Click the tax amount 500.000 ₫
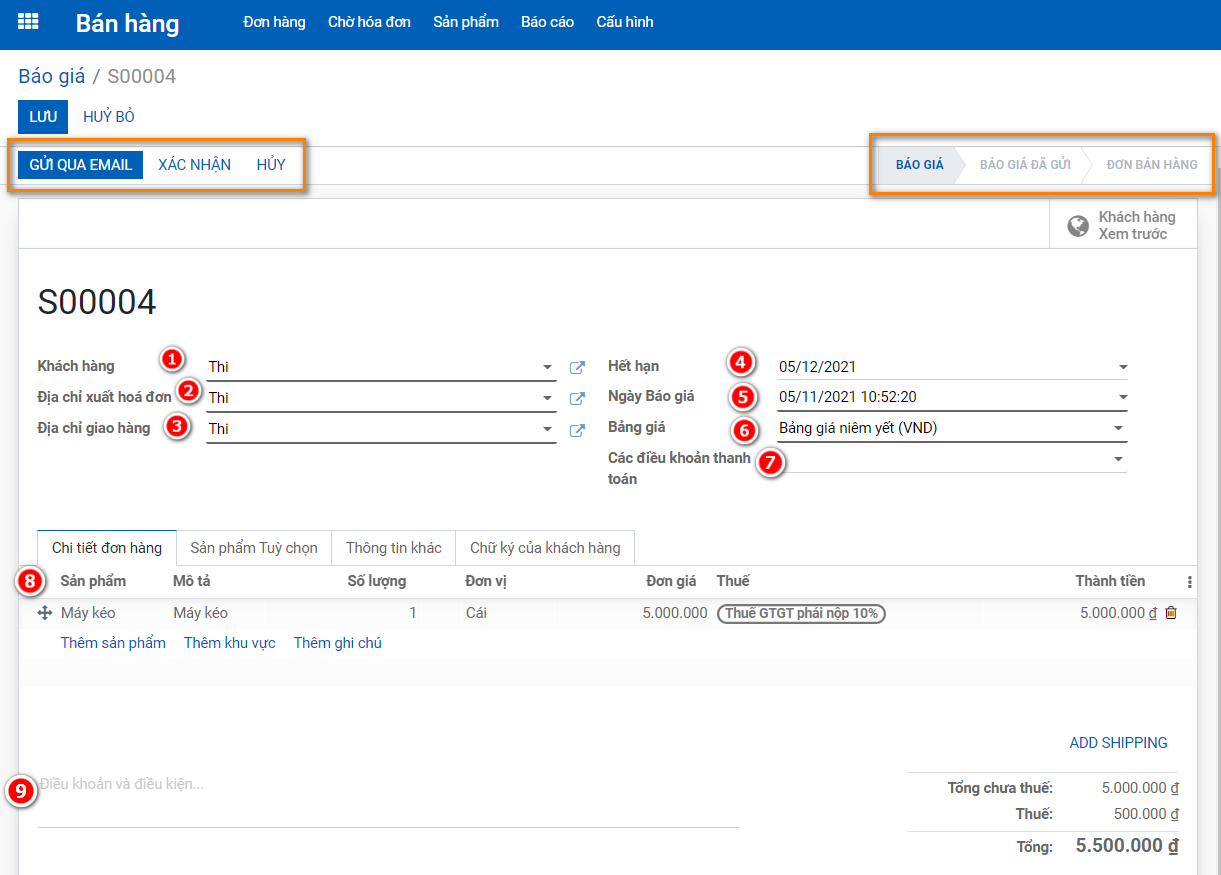Image resolution: width=1221 pixels, height=875 pixels. [1146, 814]
